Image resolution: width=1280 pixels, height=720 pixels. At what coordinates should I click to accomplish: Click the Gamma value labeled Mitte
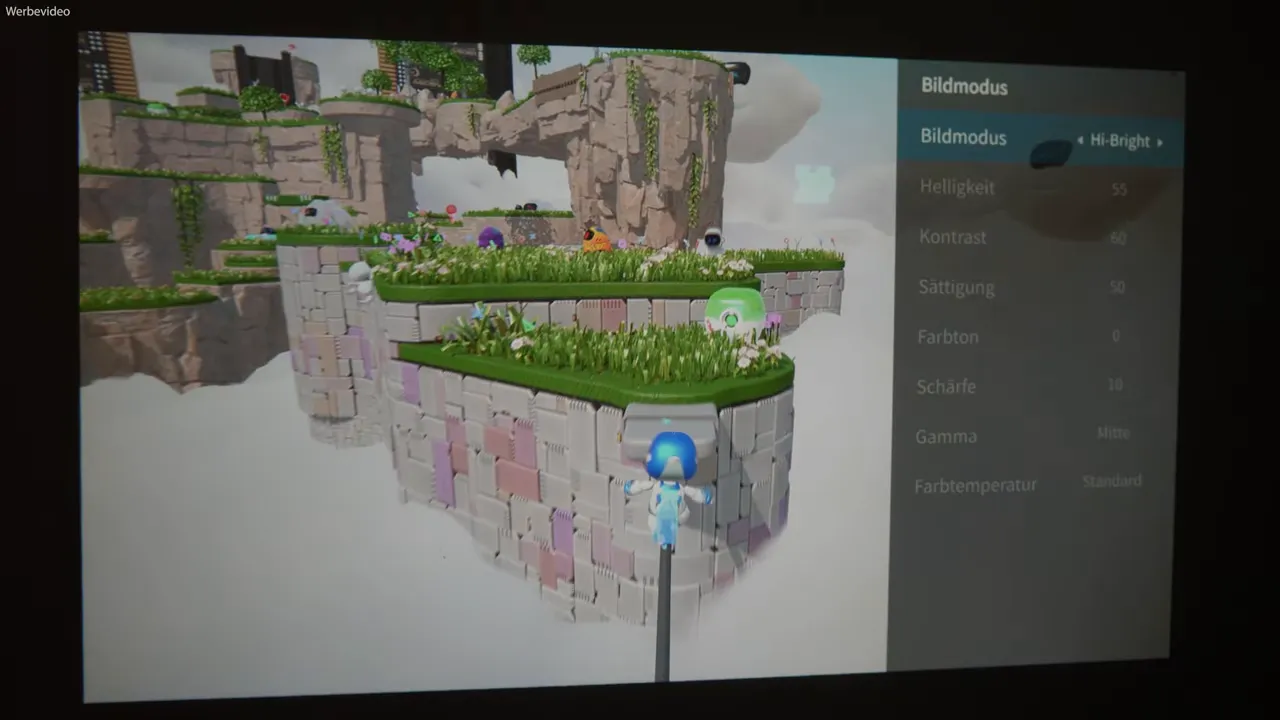(x=1113, y=433)
